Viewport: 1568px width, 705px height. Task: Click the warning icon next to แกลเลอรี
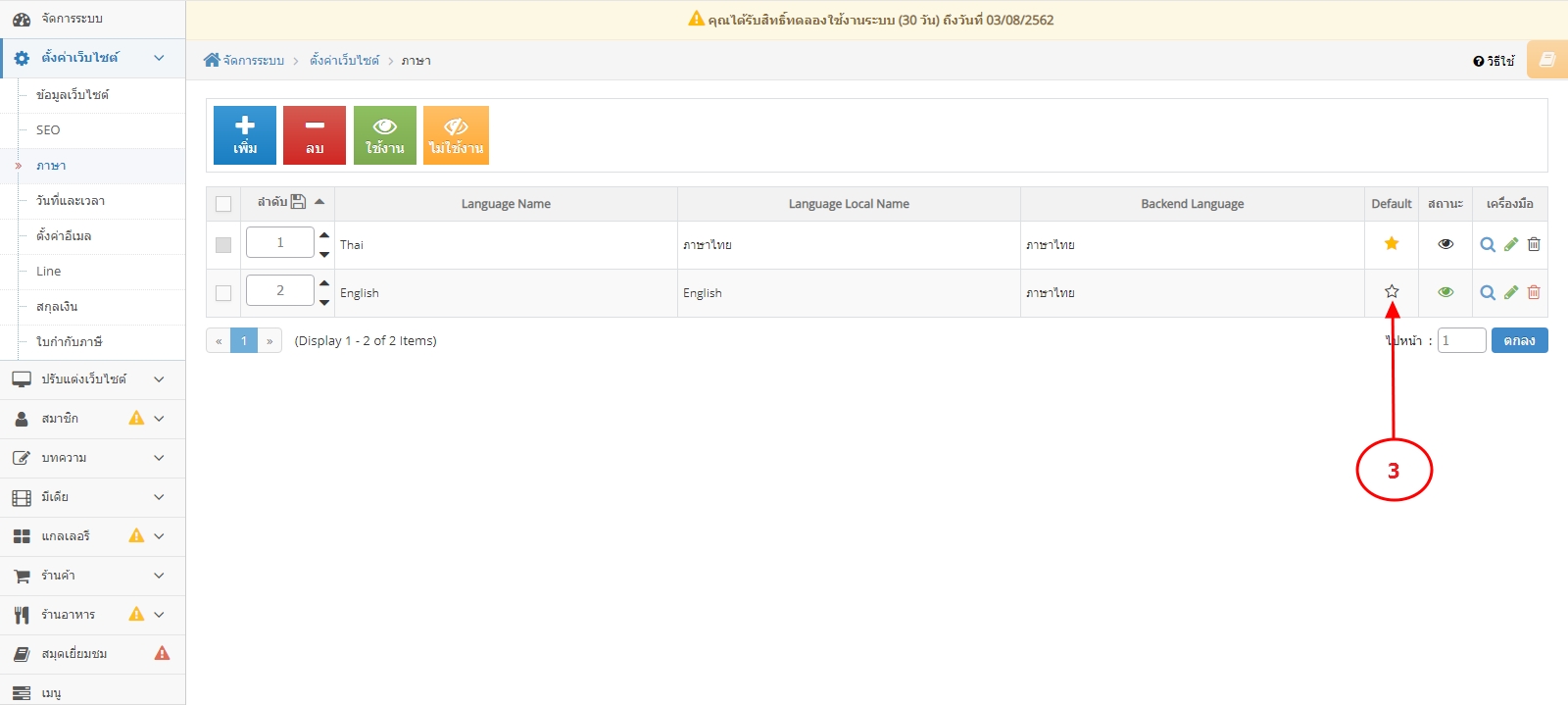coord(136,535)
